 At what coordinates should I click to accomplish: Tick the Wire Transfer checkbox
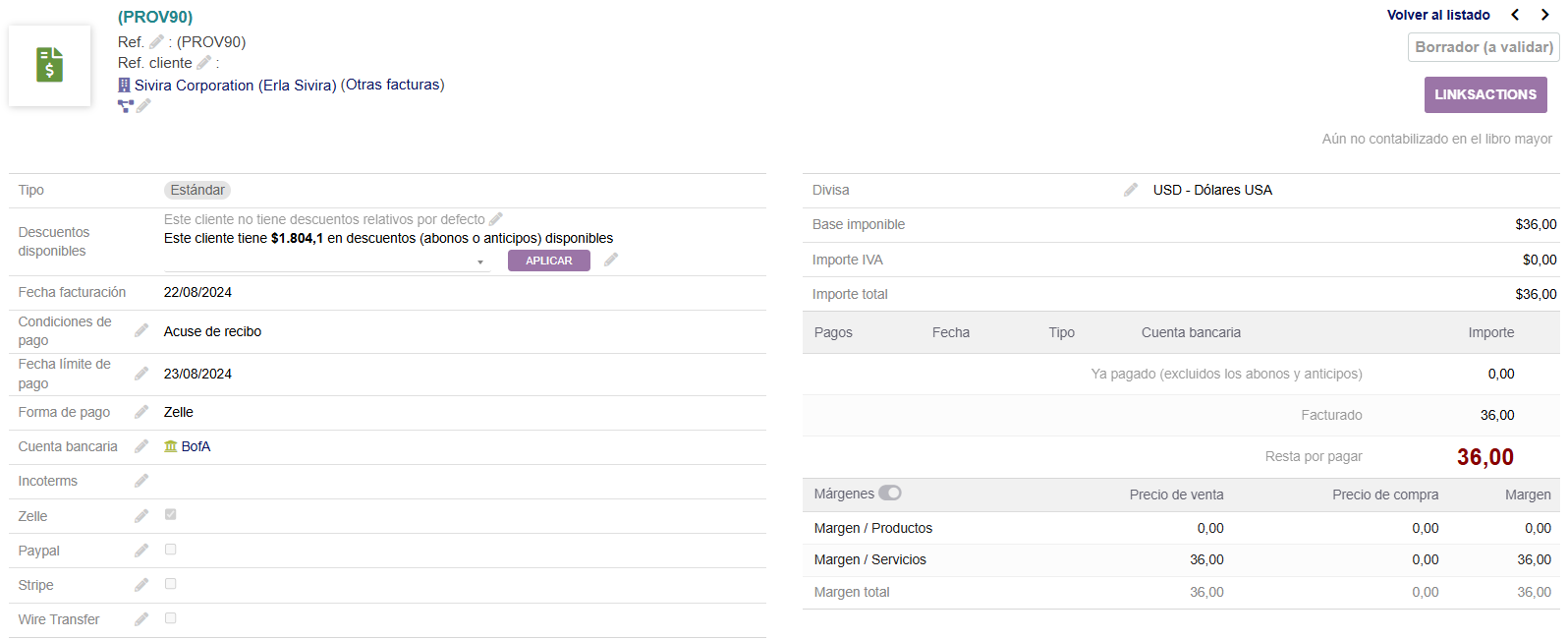[x=171, y=618]
